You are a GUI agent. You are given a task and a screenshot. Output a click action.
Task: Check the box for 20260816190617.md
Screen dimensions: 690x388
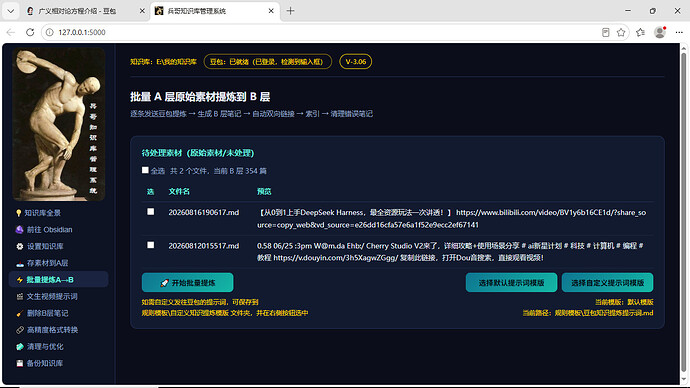(150, 212)
